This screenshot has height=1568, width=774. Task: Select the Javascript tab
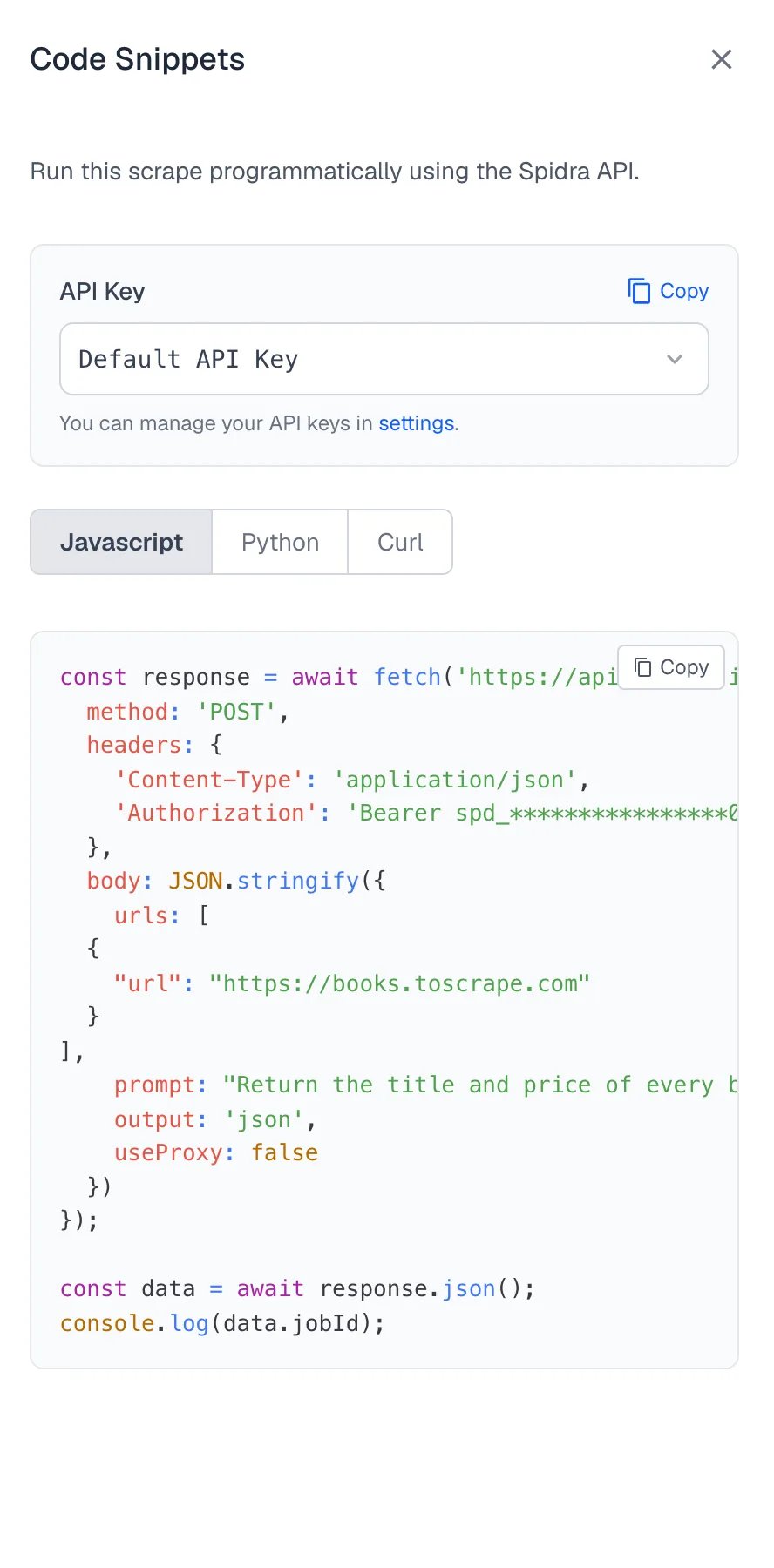point(121,542)
